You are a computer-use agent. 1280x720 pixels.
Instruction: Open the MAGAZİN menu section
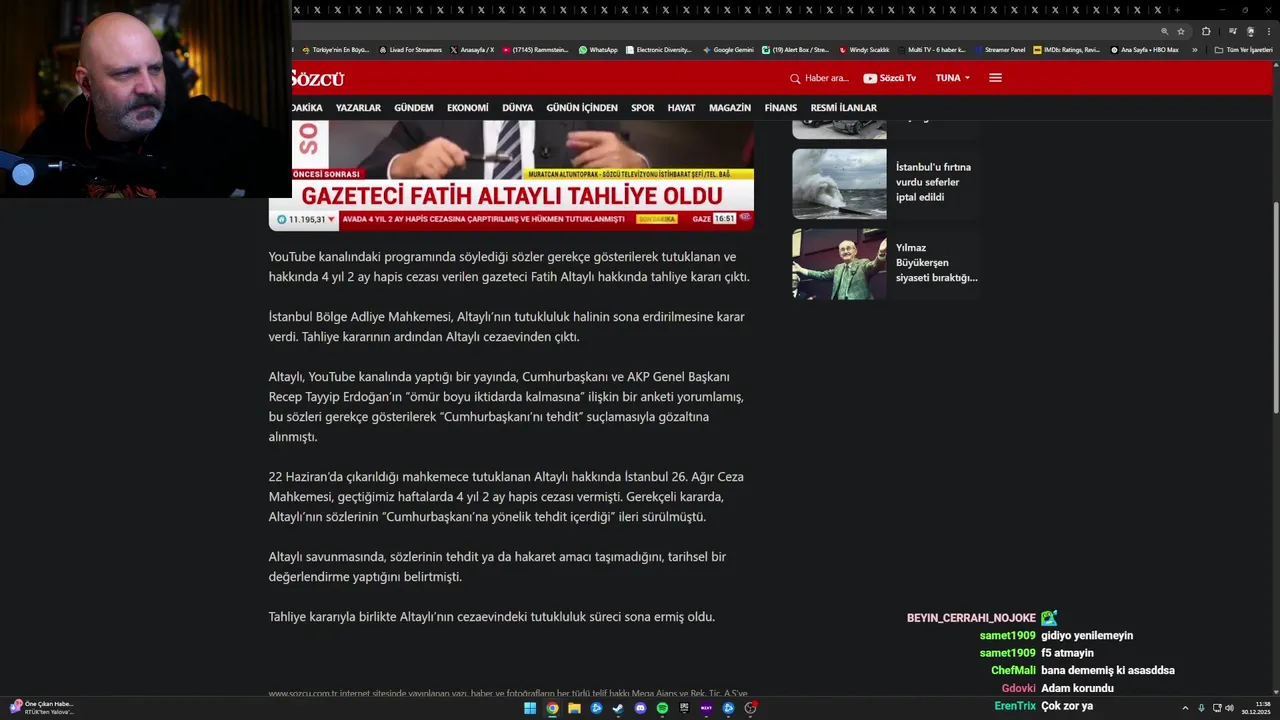730,108
